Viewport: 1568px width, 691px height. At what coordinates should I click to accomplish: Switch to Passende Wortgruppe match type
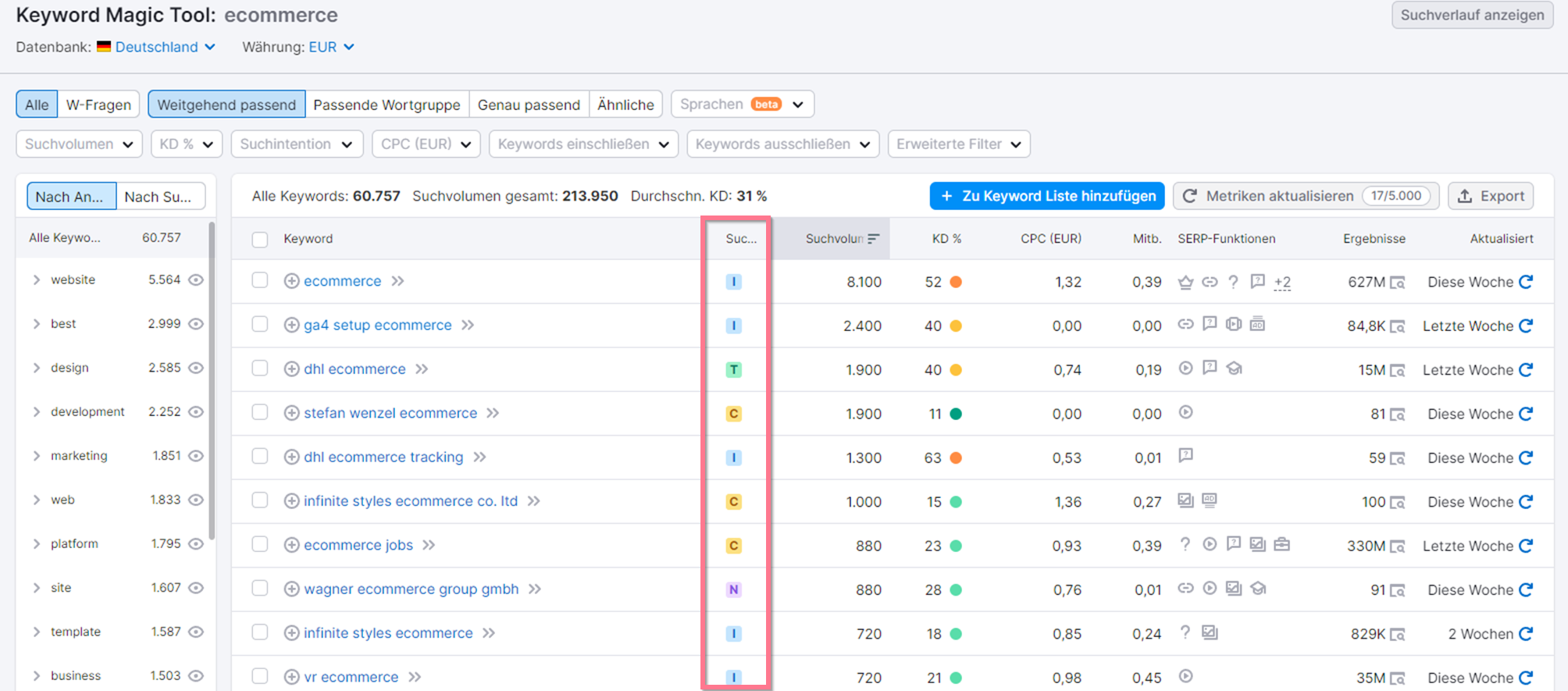coord(387,105)
